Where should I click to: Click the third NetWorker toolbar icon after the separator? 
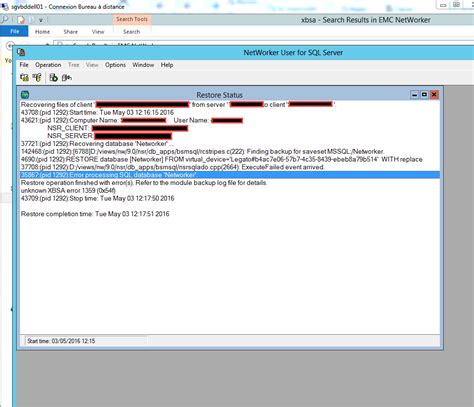[53, 78]
